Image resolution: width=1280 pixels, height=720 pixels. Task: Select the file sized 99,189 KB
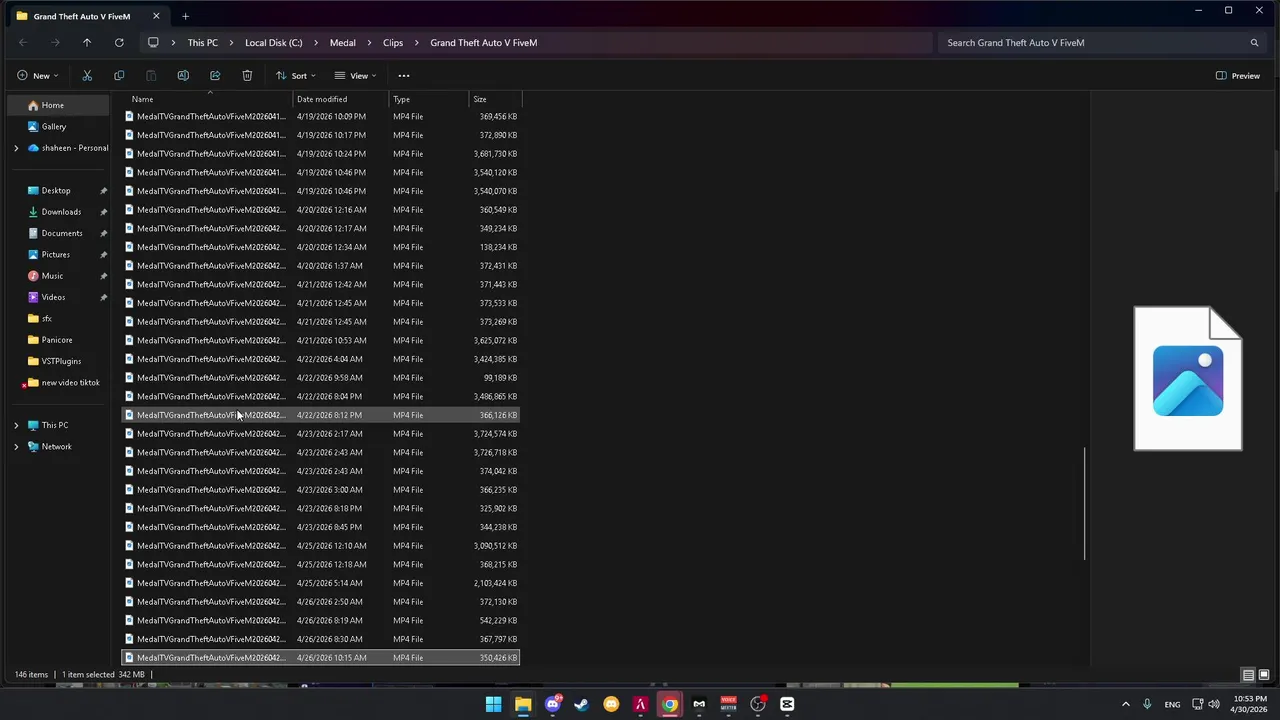(321, 378)
